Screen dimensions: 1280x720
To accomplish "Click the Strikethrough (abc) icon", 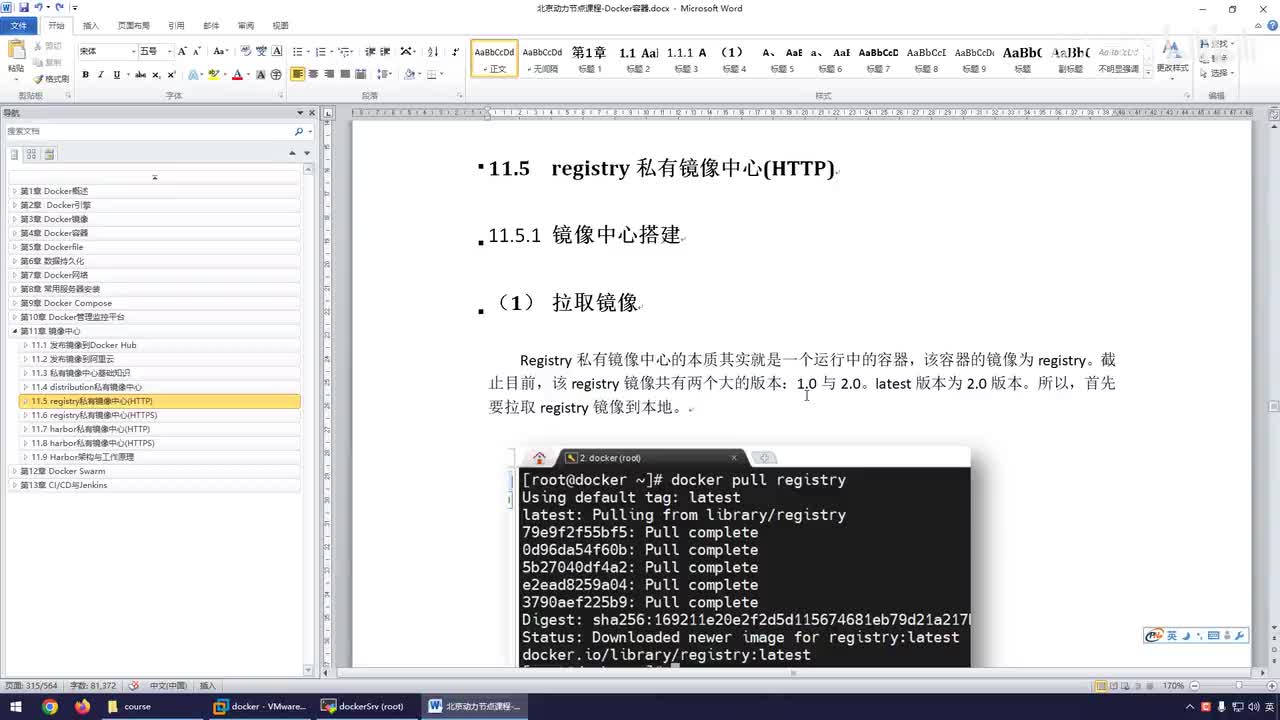I will click(x=140, y=75).
